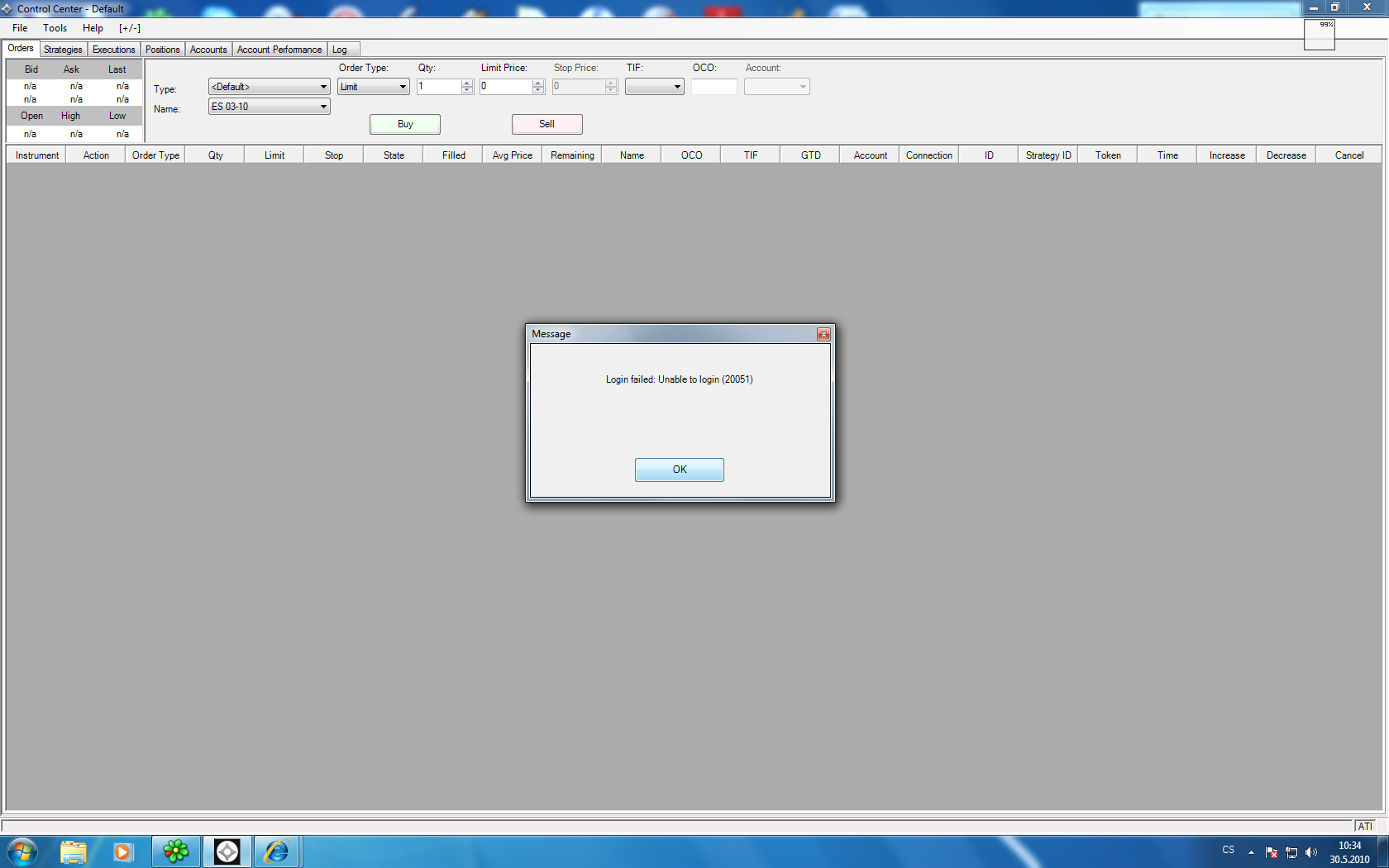This screenshot has width=1389, height=868.
Task: Click the Windows Start orb
Action: (x=22, y=851)
